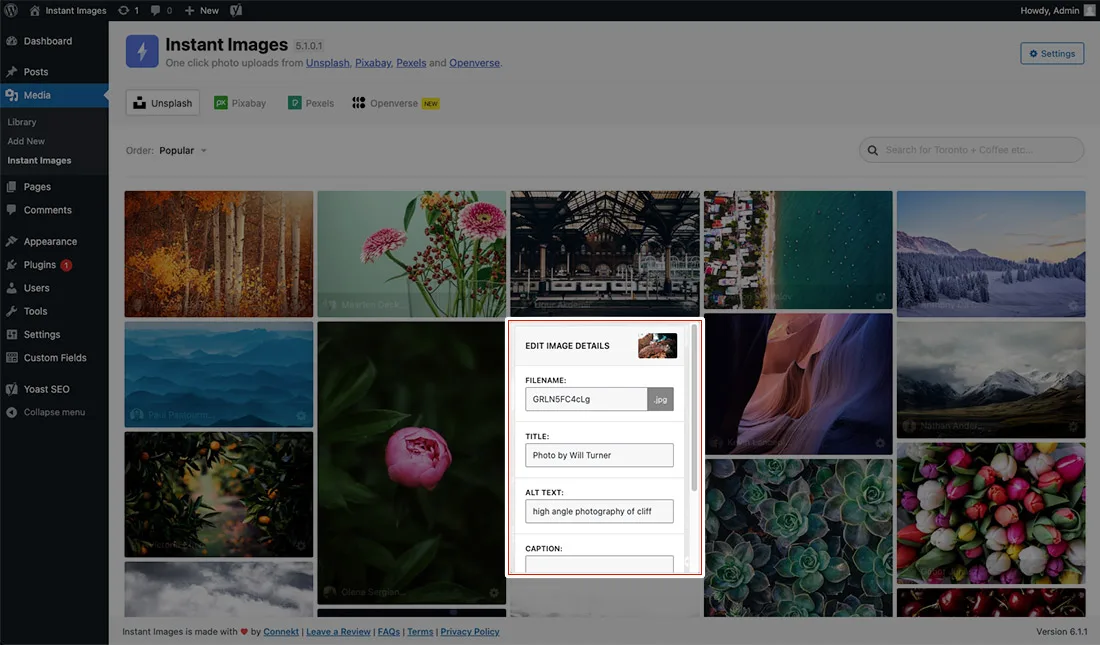The image size is (1100, 645).
Task: Select the orange tree photo
Action: (x=219, y=494)
